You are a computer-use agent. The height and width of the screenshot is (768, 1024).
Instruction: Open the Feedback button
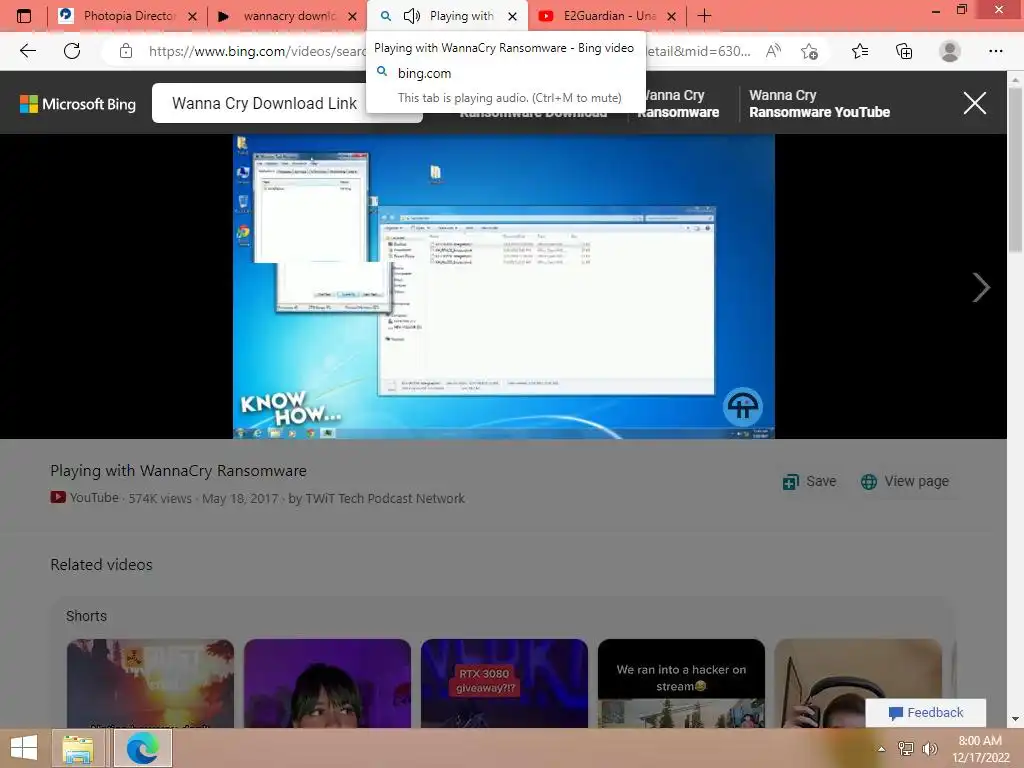point(925,712)
